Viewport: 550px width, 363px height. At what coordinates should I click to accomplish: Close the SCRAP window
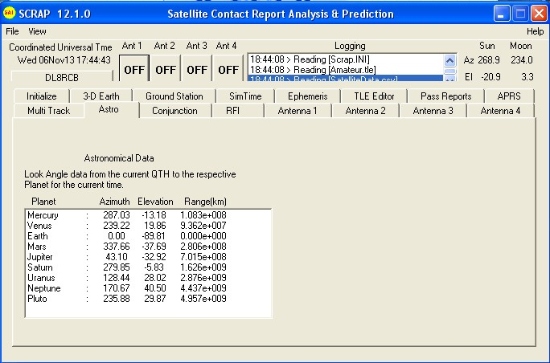tap(539, 14)
